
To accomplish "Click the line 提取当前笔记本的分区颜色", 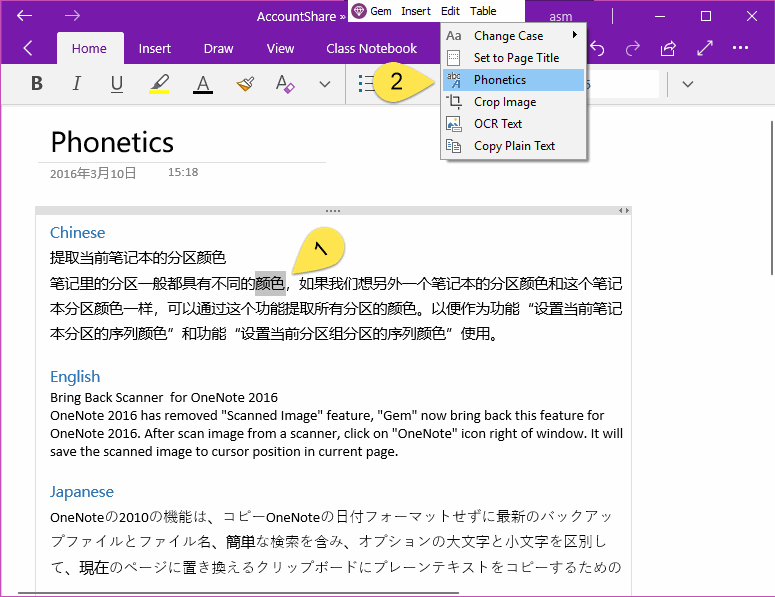I will 138,258.
